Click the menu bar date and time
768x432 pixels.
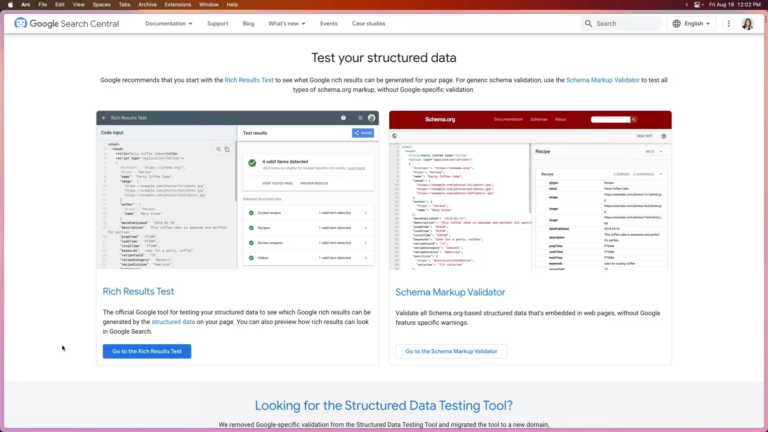click(735, 4)
